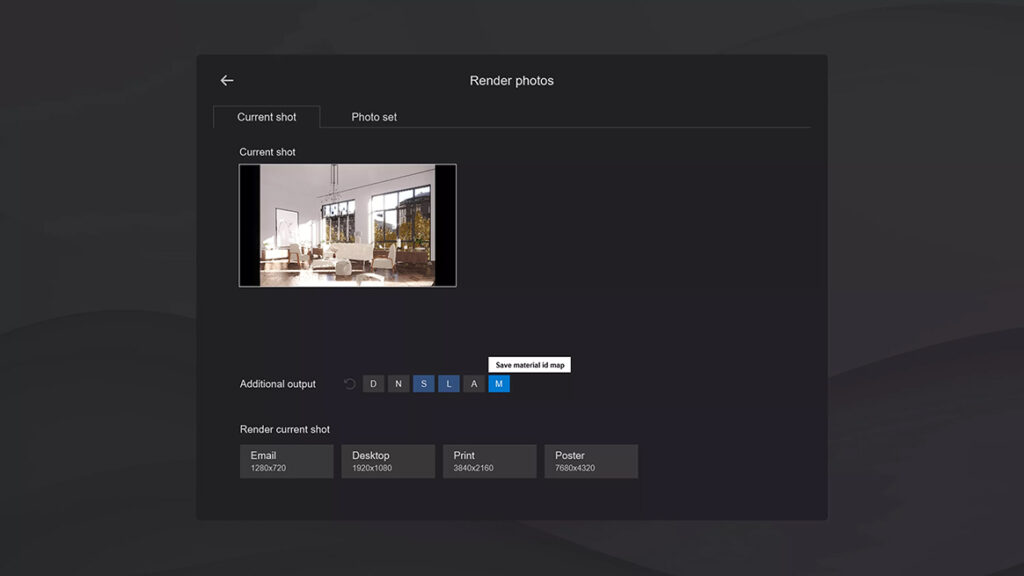Switch to the Photo set tab
The height and width of the screenshot is (576, 1024).
tap(373, 117)
